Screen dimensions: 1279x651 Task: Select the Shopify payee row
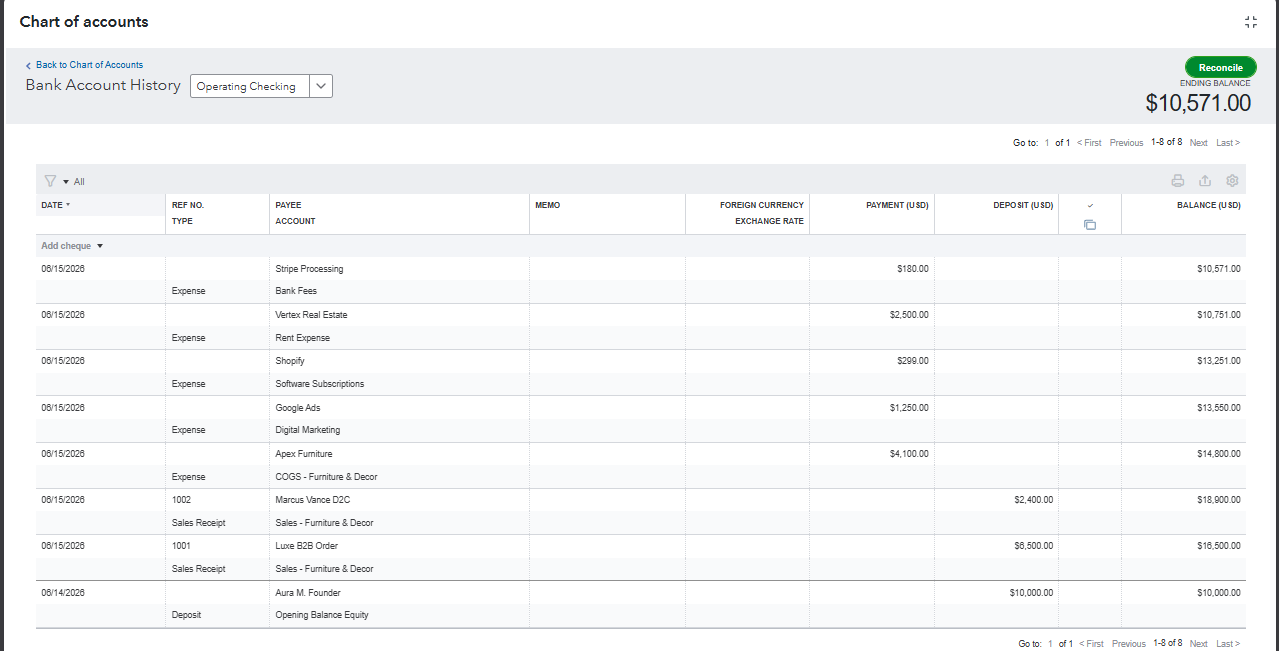pyautogui.click(x=641, y=372)
